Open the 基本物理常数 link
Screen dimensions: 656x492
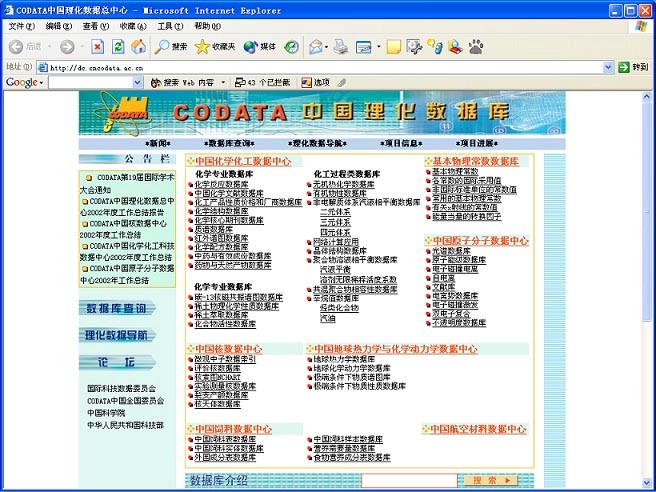pos(455,171)
